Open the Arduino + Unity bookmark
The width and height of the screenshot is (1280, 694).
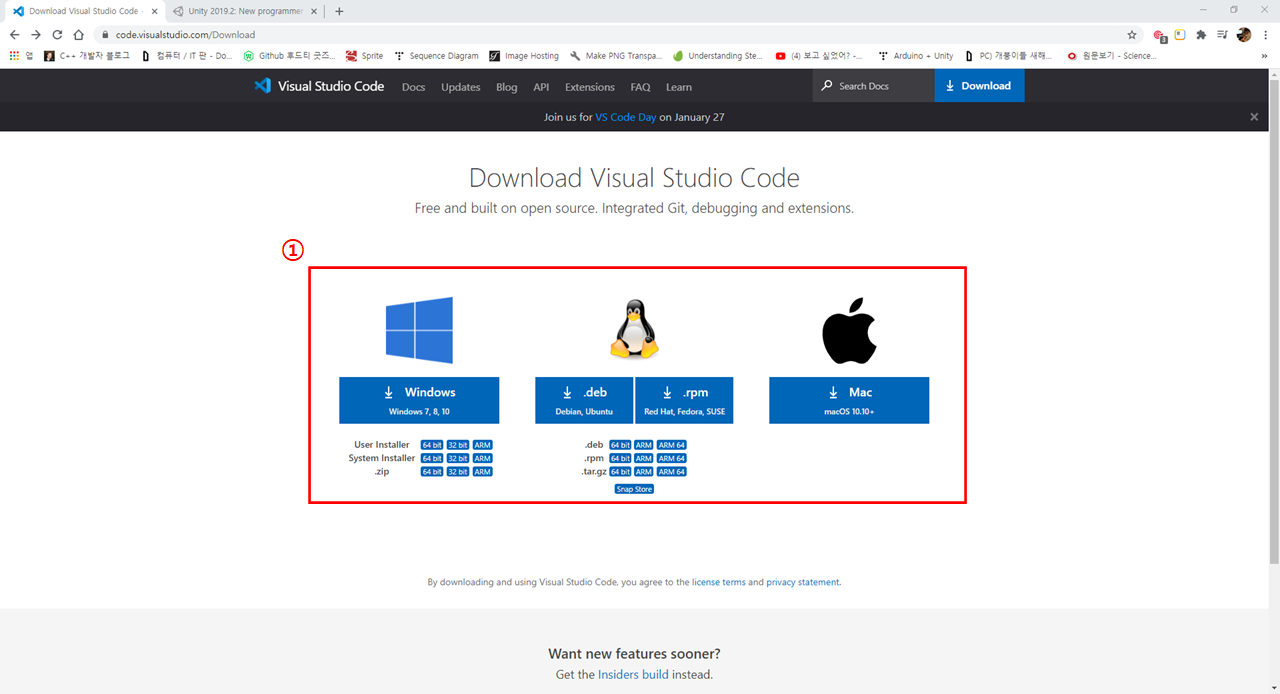pos(916,56)
